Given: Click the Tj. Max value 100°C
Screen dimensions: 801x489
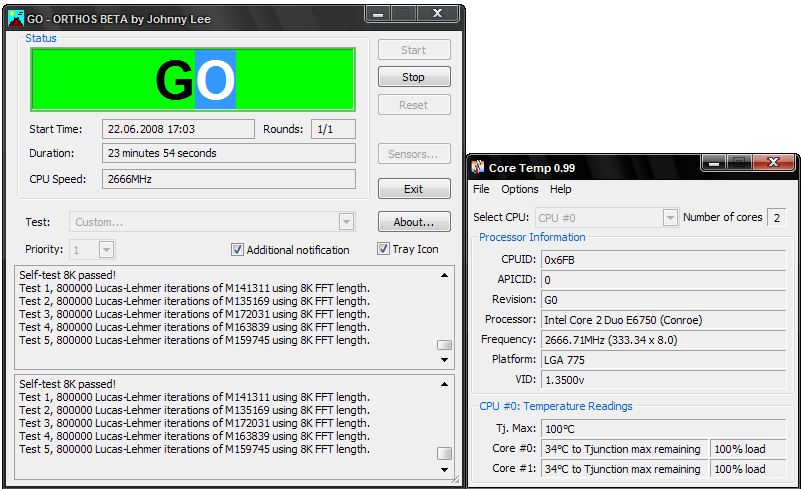Looking at the screenshot, I should (x=664, y=429).
